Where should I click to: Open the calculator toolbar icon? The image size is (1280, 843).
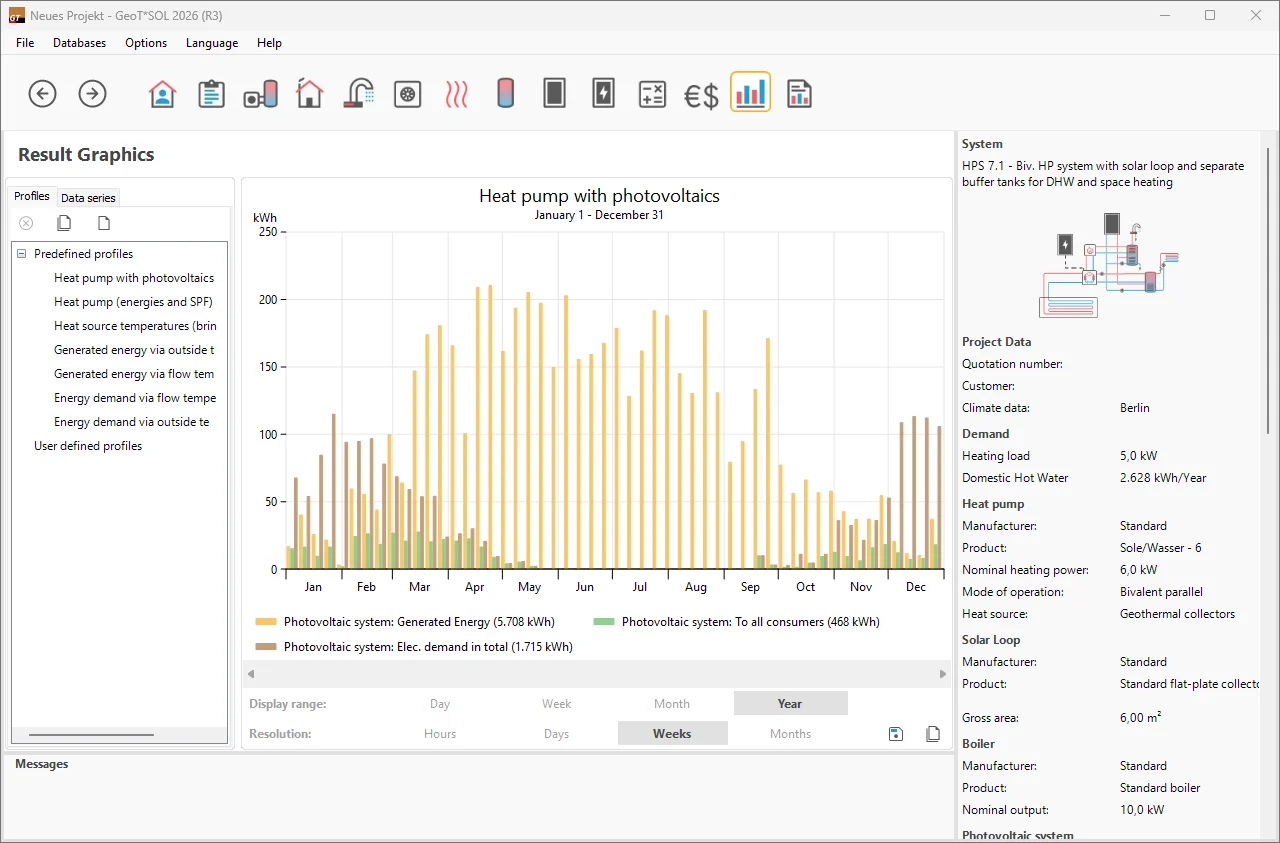click(x=652, y=94)
